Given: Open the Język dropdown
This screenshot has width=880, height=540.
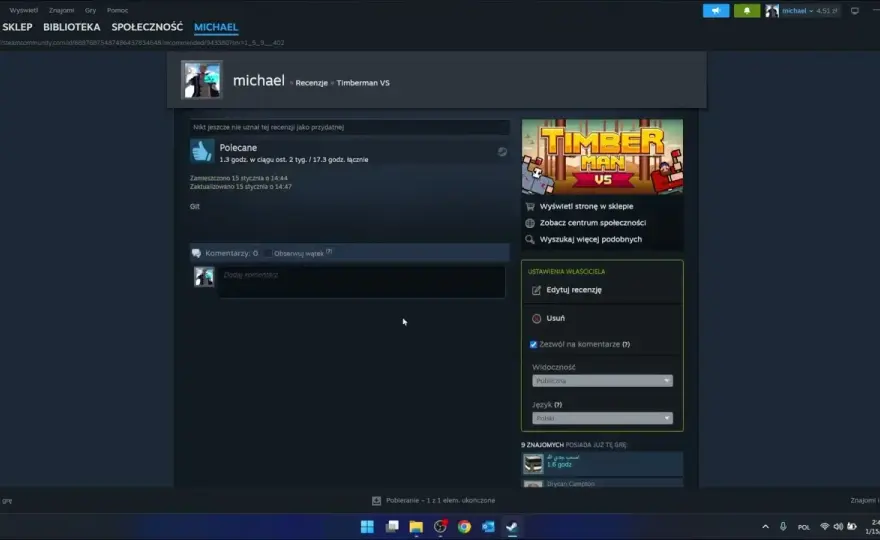Looking at the screenshot, I should click(x=602, y=418).
